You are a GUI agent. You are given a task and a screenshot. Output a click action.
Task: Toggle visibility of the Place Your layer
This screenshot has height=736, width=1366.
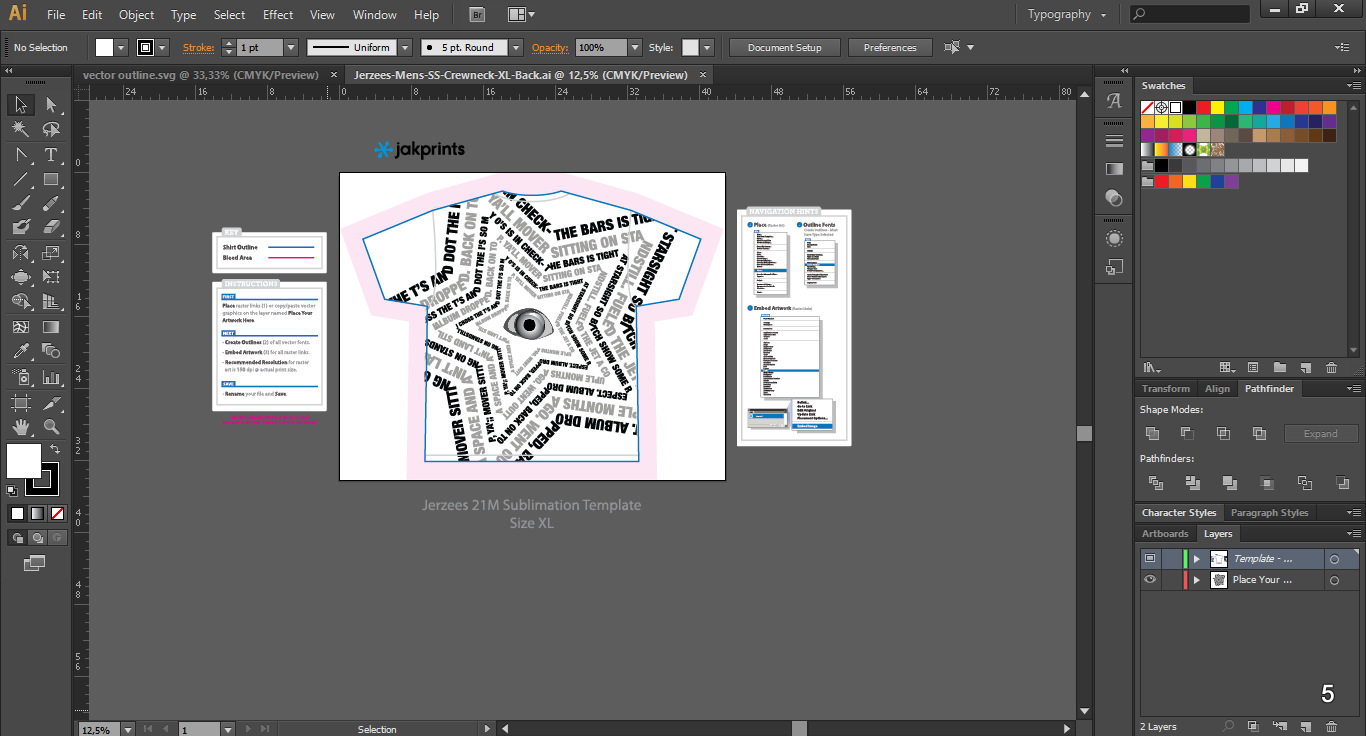1149,579
